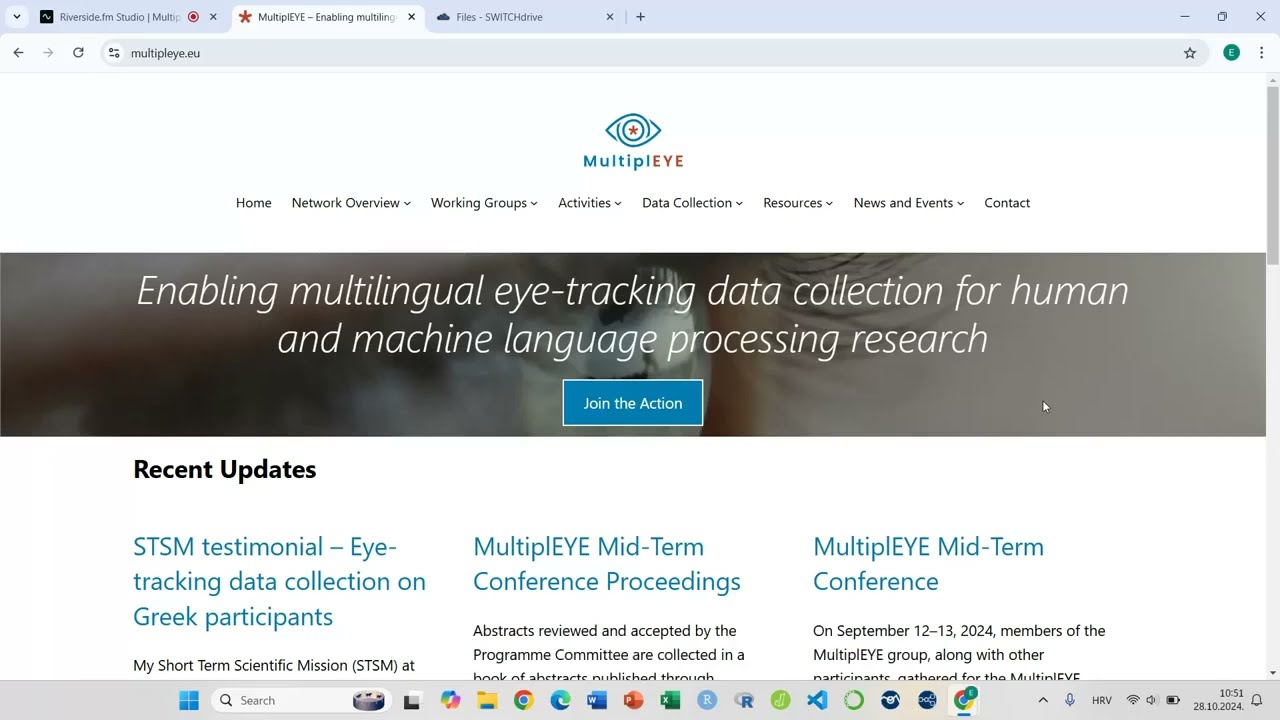Screen dimensions: 1280x720
Task: Expand the Working Groups menu
Action: (x=484, y=203)
